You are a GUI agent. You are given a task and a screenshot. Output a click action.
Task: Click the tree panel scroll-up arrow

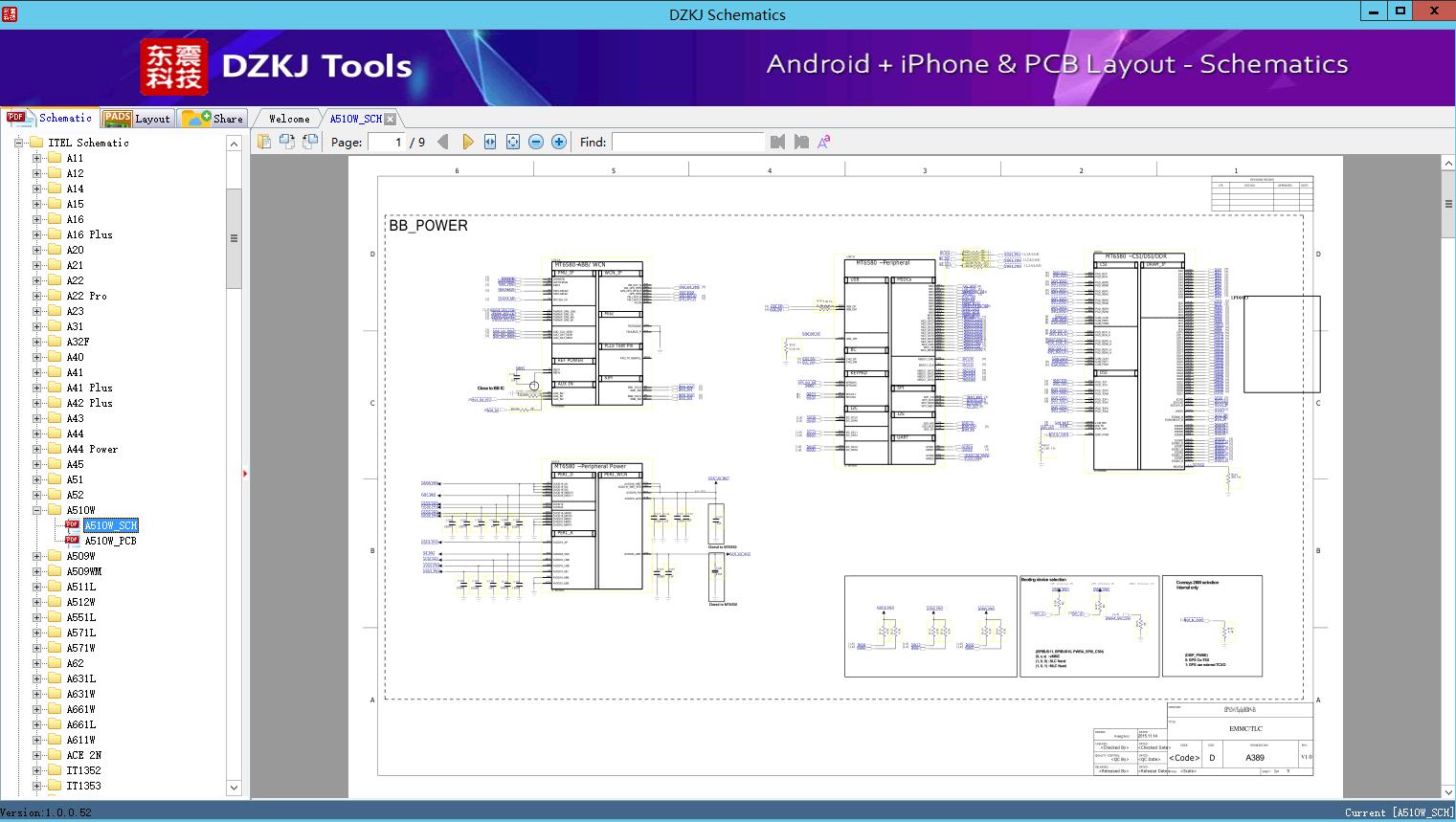click(234, 144)
